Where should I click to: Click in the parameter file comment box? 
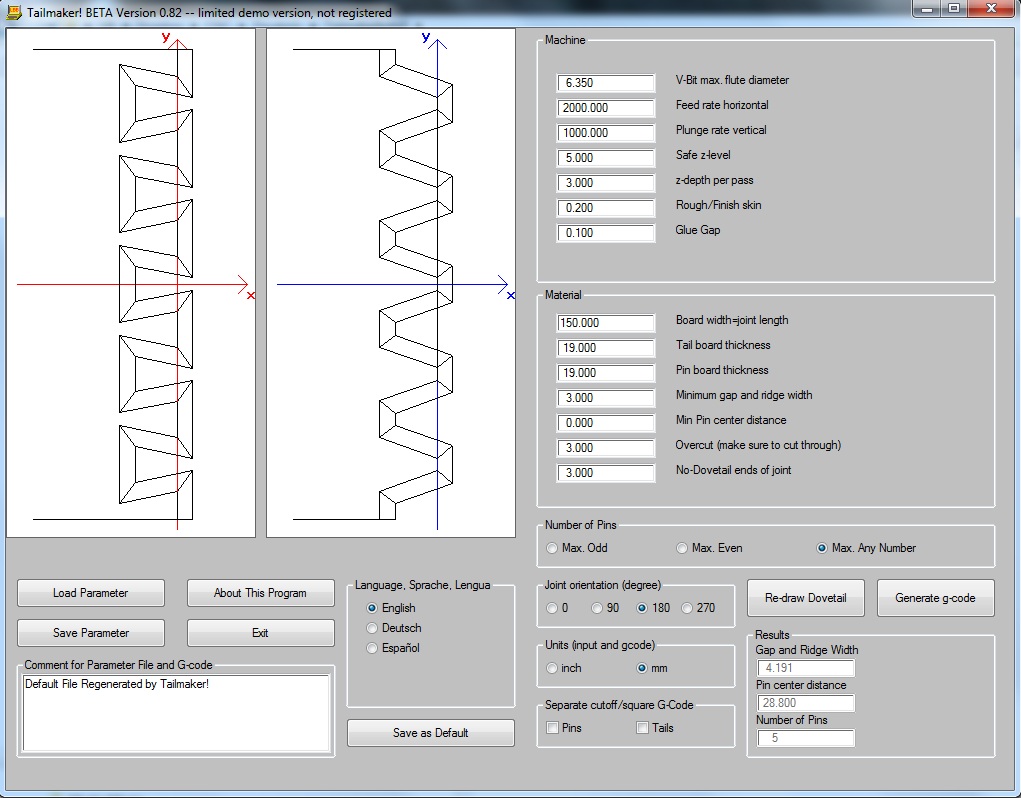pyautogui.click(x=176, y=713)
